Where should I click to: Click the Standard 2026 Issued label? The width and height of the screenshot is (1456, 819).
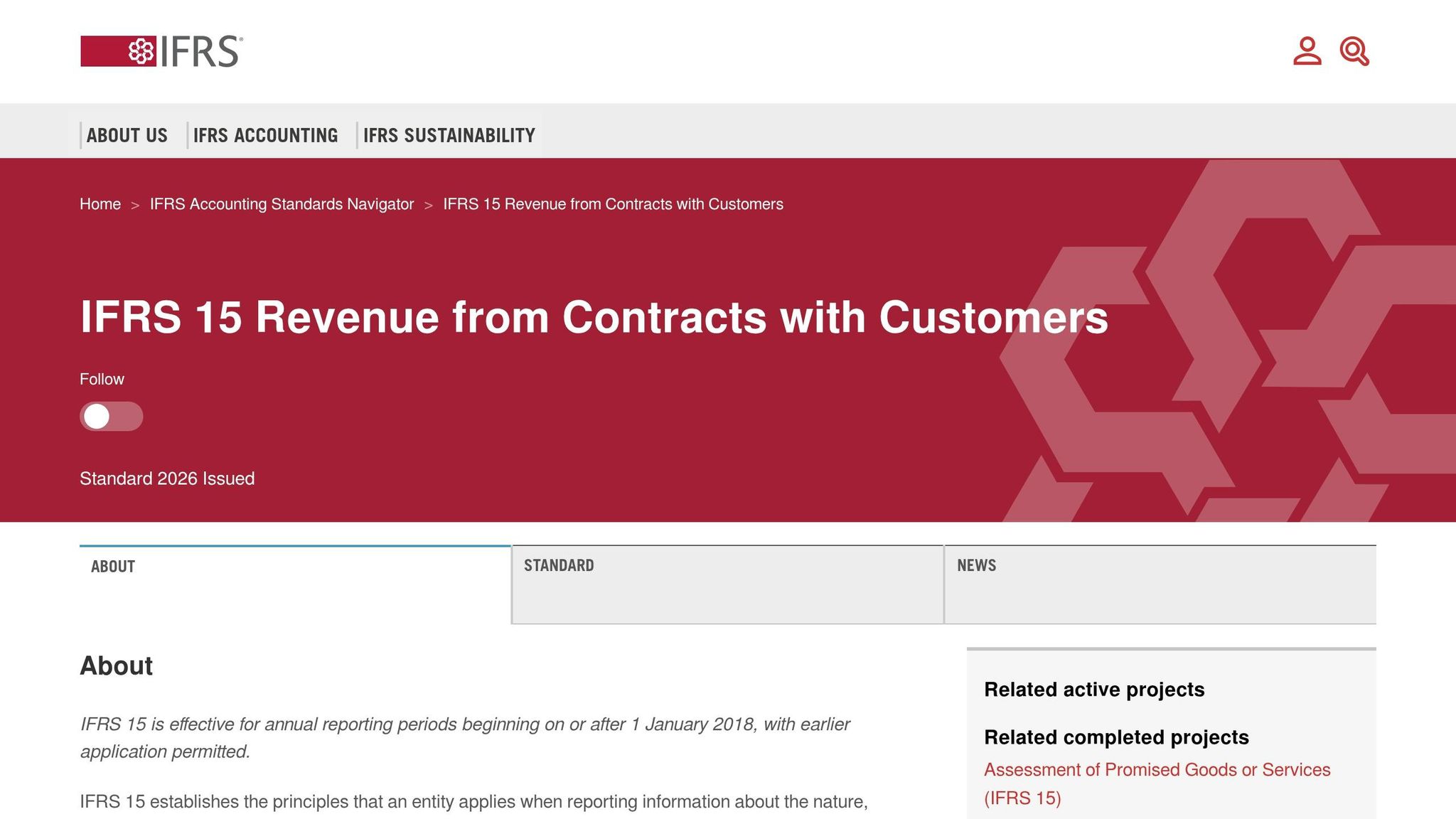[166, 478]
